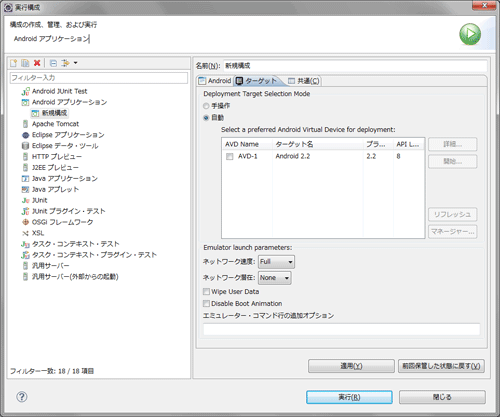
Task: Click the フィルター入力 filter text field
Action: (x=99, y=78)
